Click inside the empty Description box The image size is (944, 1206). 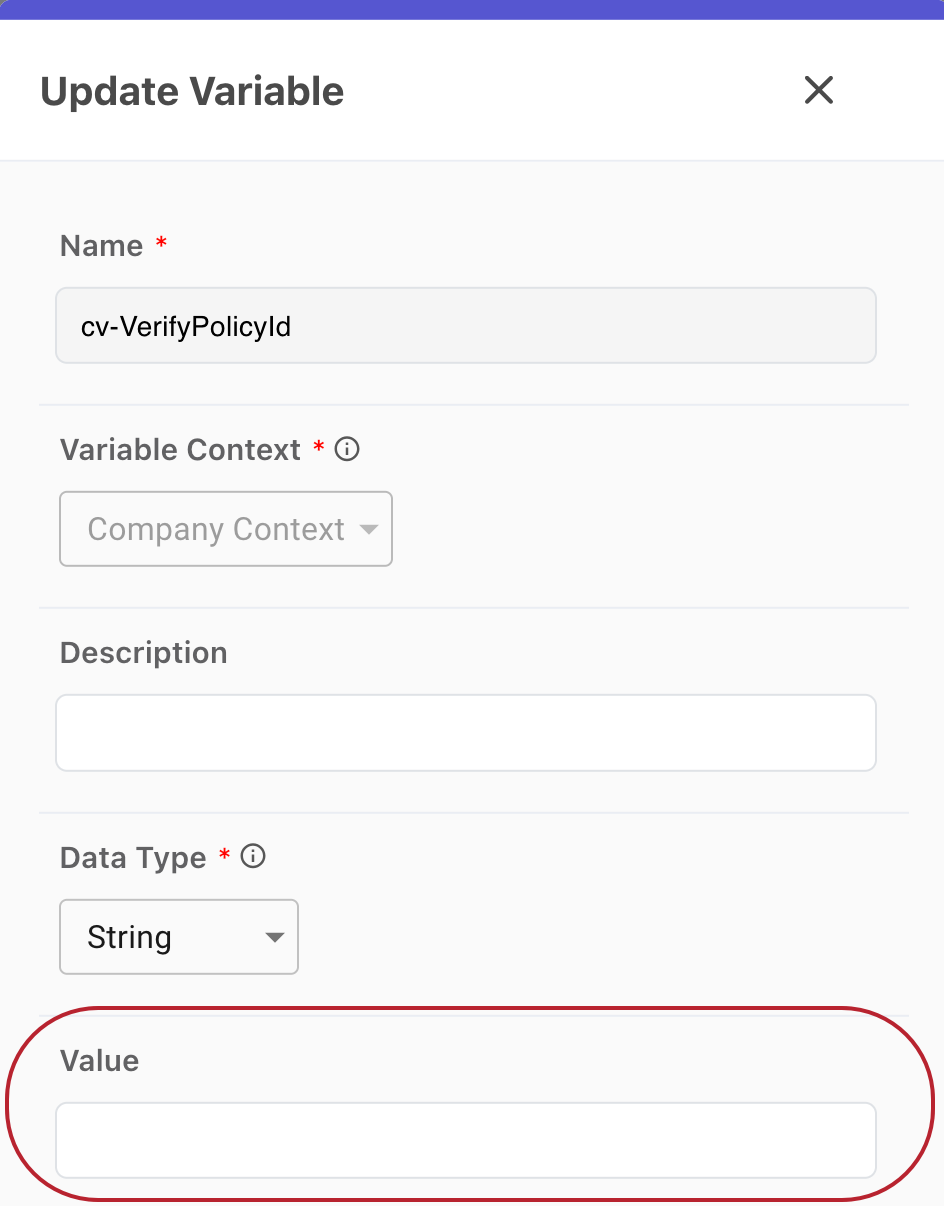pyautogui.click(x=465, y=732)
